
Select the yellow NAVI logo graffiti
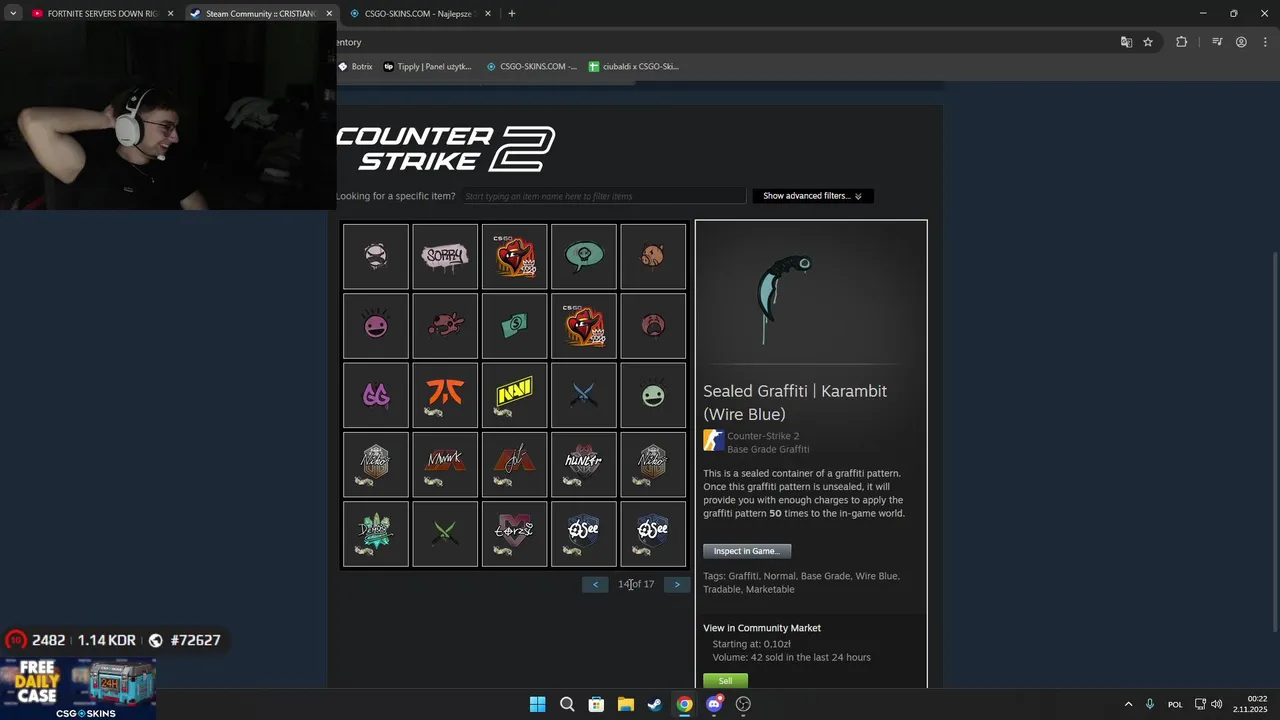point(514,395)
